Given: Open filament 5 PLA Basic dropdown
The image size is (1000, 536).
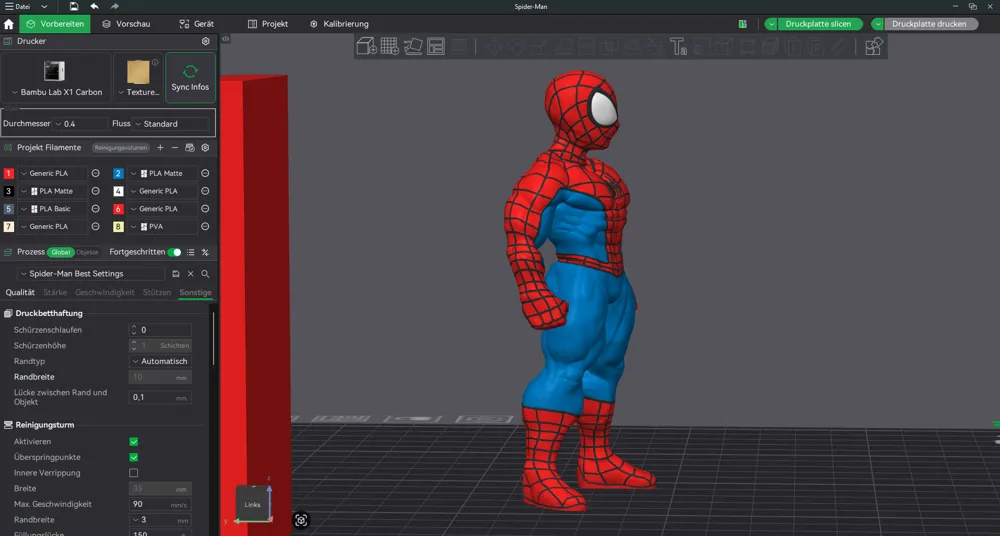Looking at the screenshot, I should (x=52, y=209).
